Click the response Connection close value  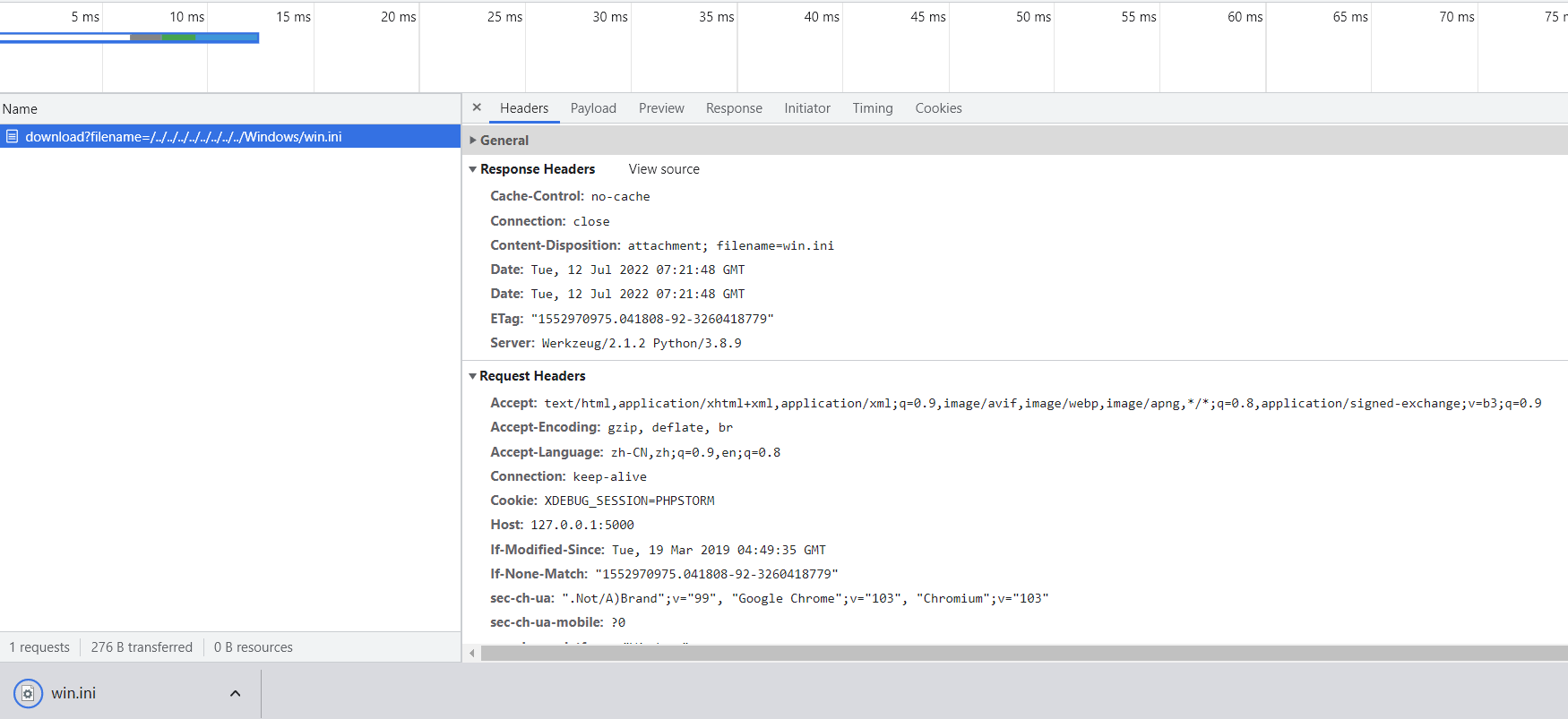click(591, 222)
